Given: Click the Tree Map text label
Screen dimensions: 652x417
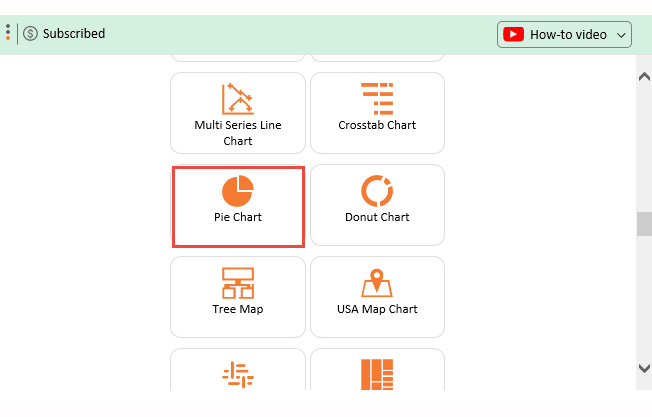Looking at the screenshot, I should point(237,309).
